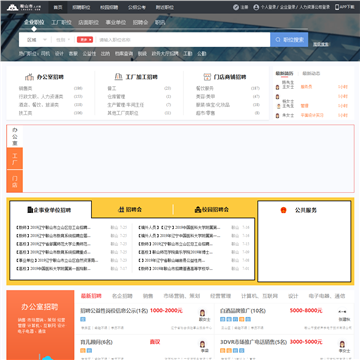The image size is (360, 360).
Task: Open 其他工厂类职位 category
Action: click(x=123, y=113)
